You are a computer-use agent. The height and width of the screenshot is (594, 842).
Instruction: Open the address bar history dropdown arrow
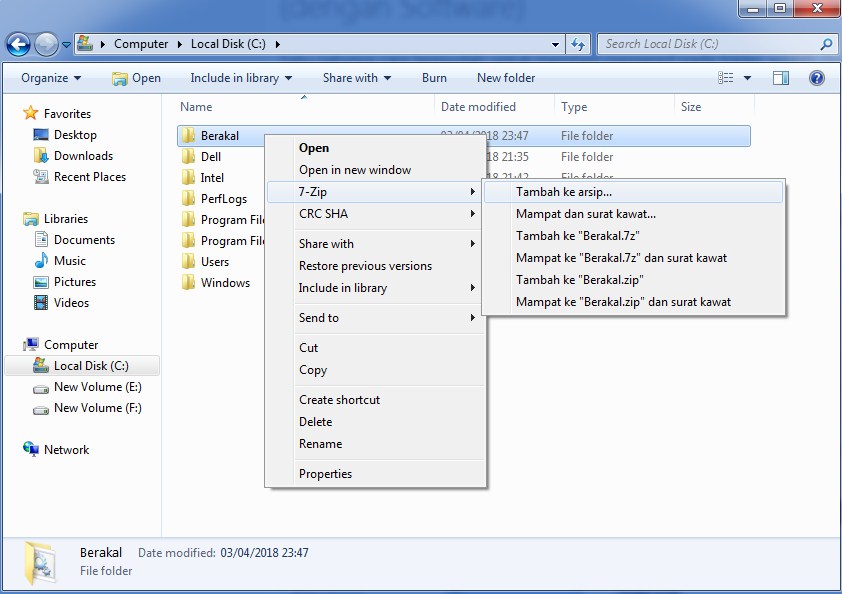tap(555, 45)
